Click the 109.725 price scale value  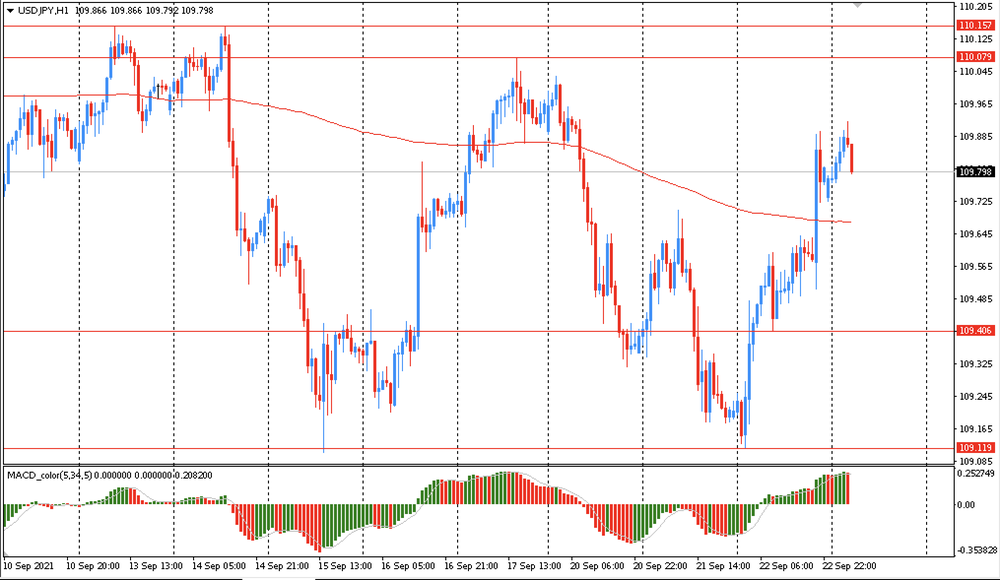point(976,202)
